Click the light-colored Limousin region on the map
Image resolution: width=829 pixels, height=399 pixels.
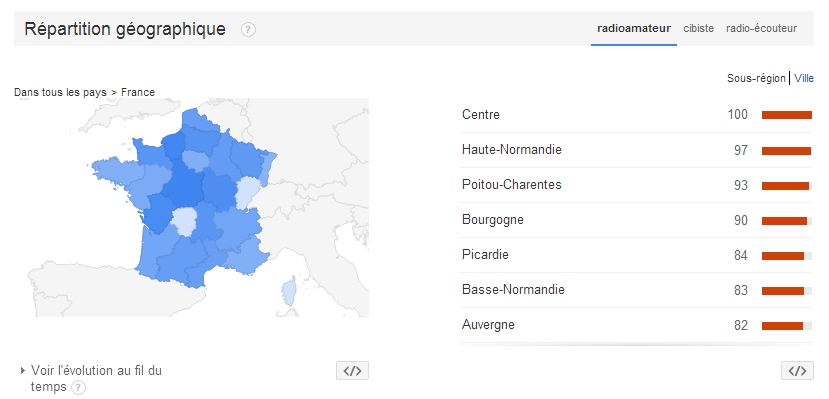(x=185, y=221)
